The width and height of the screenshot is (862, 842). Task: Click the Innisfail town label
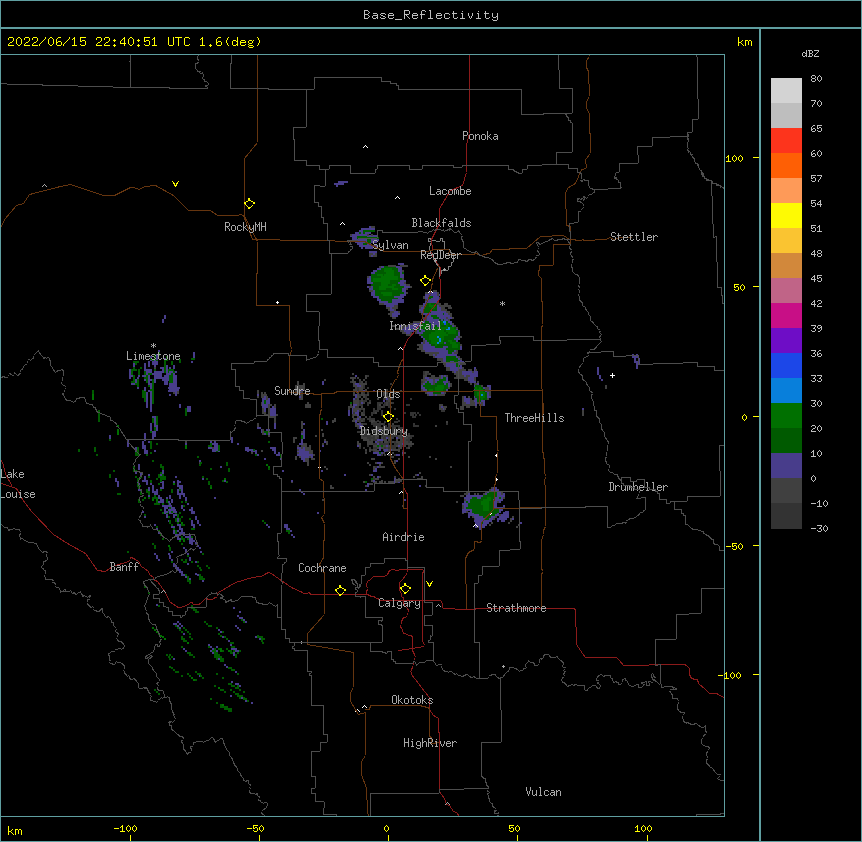coord(415,326)
